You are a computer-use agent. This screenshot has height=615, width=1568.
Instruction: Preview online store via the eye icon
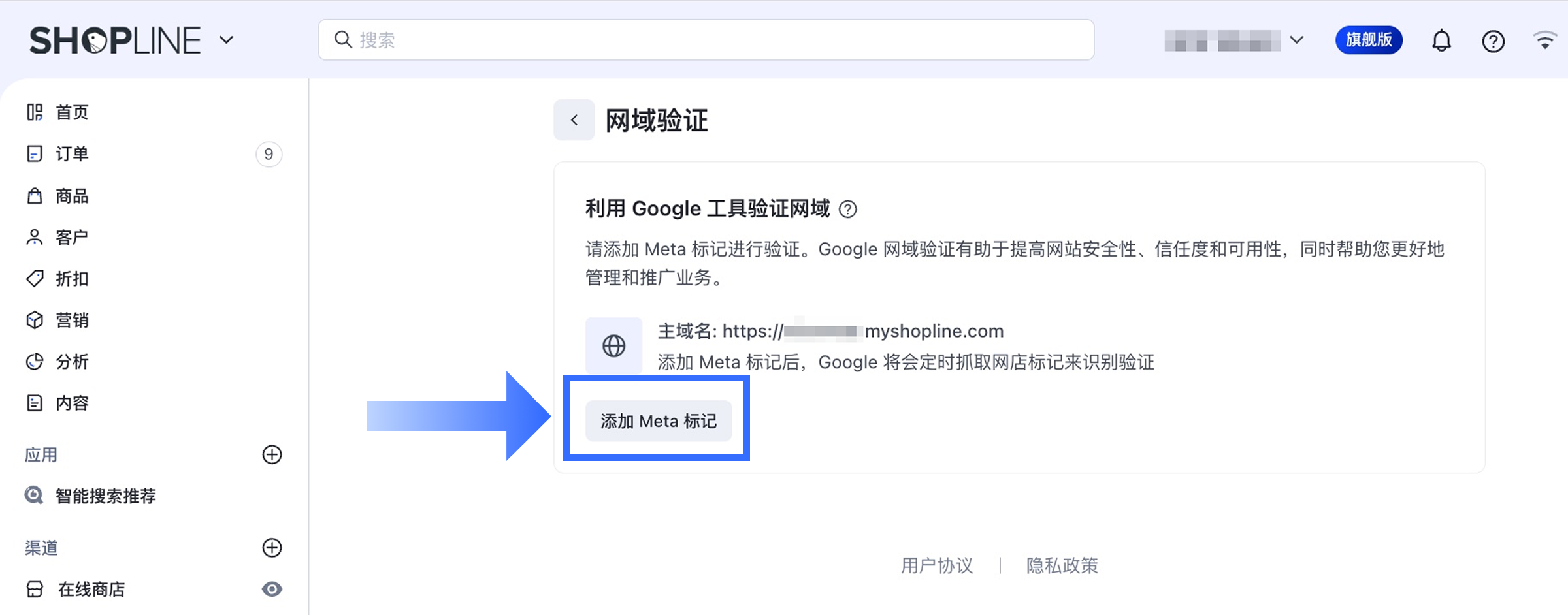click(x=272, y=590)
